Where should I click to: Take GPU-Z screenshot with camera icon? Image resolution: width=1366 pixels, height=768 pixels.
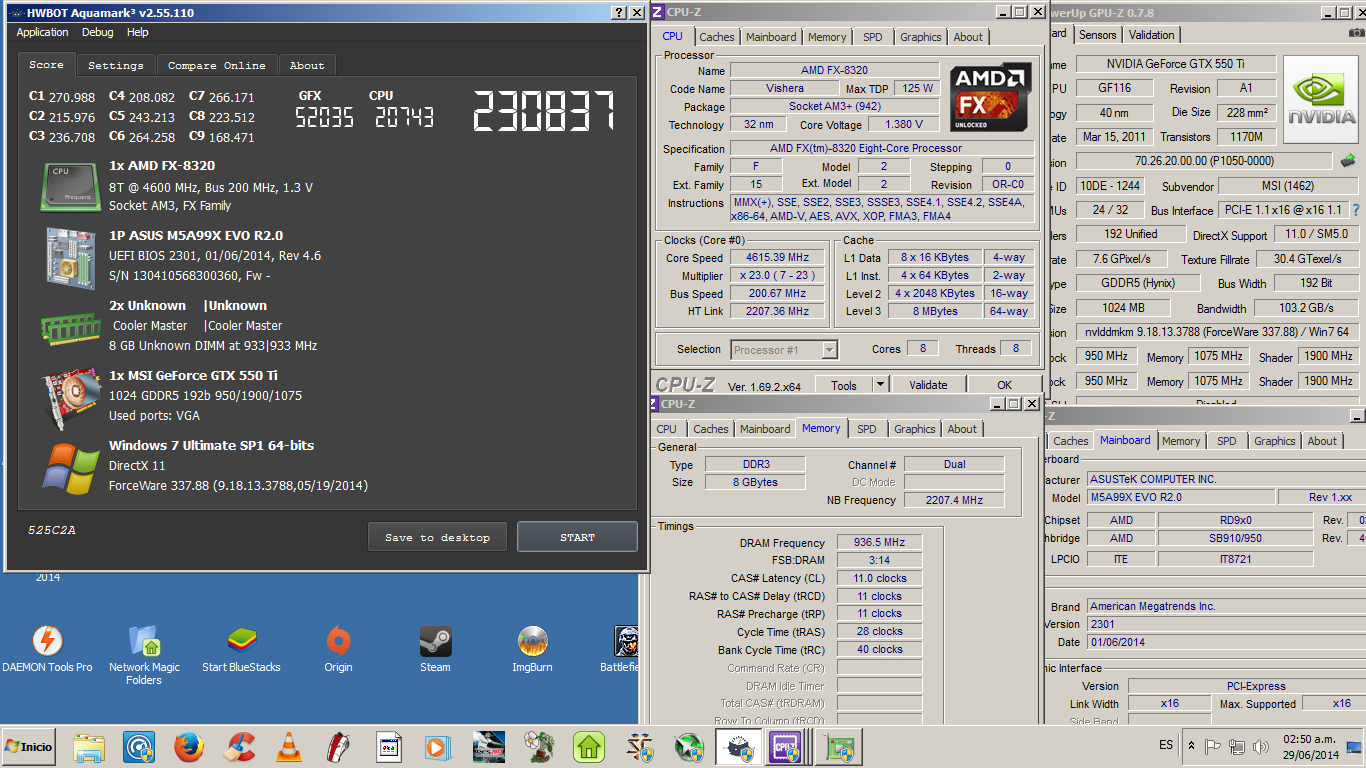click(x=1356, y=33)
